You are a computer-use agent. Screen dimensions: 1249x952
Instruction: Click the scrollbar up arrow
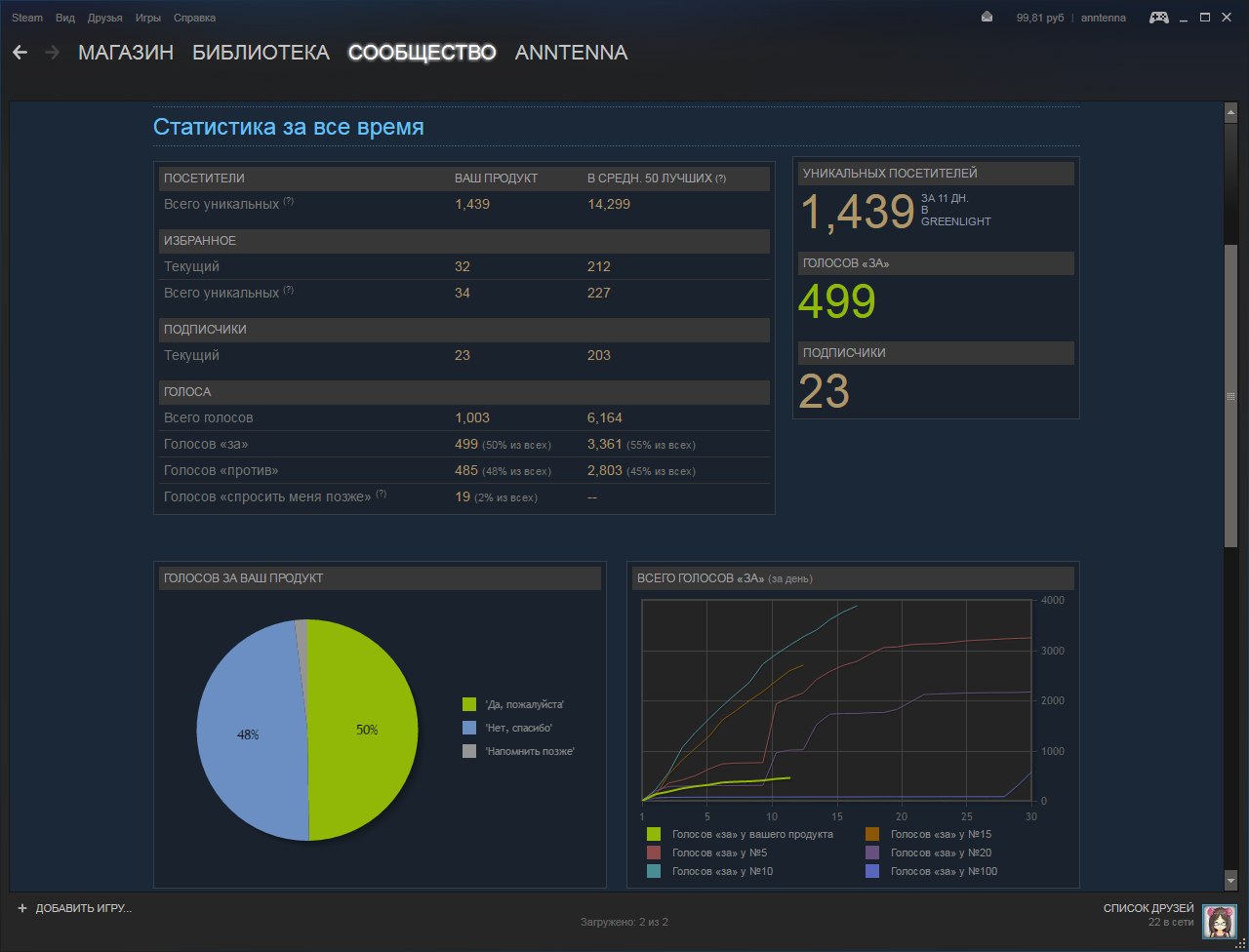(x=1230, y=113)
